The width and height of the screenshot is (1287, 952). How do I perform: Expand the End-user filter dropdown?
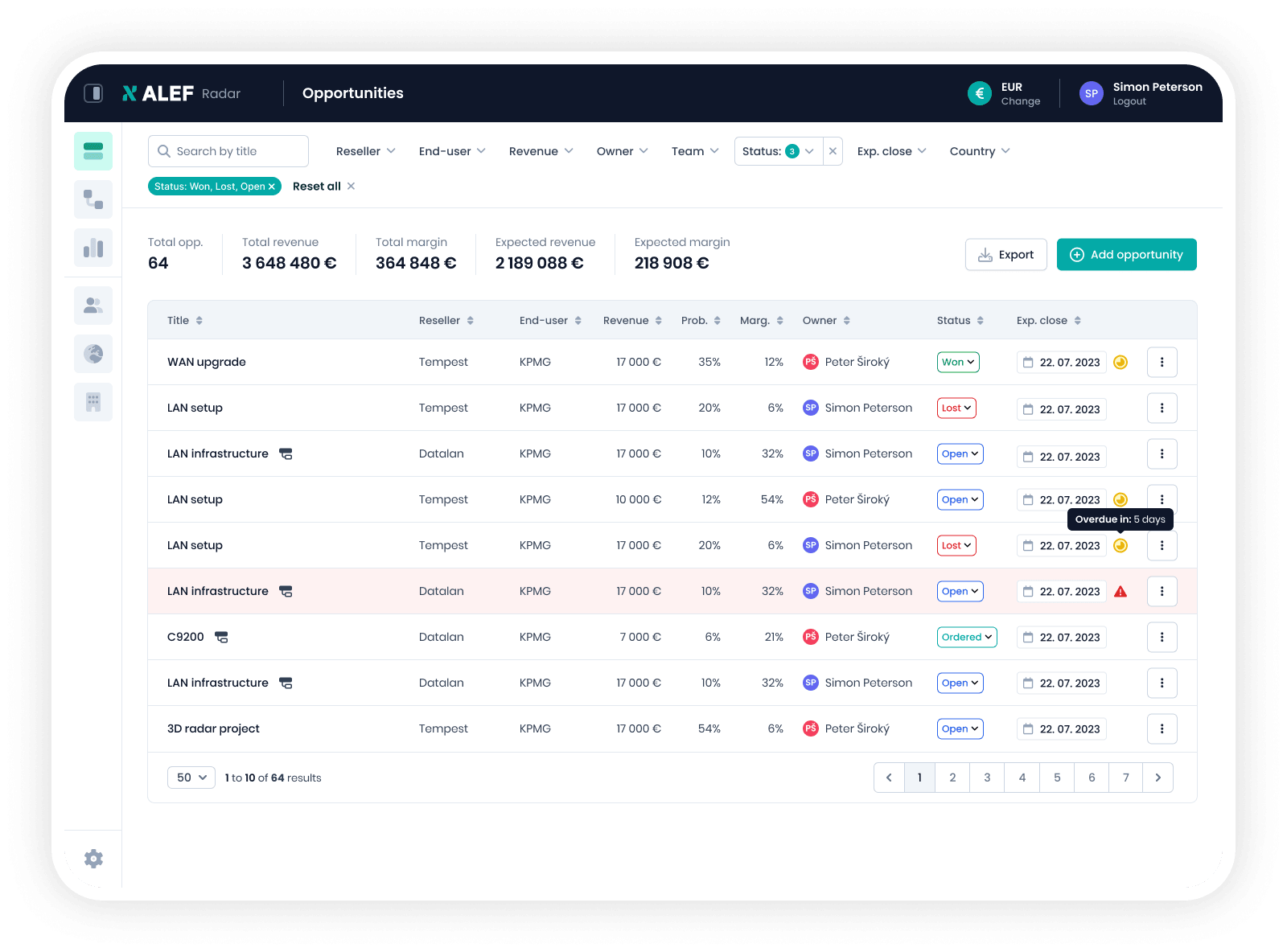tap(452, 151)
